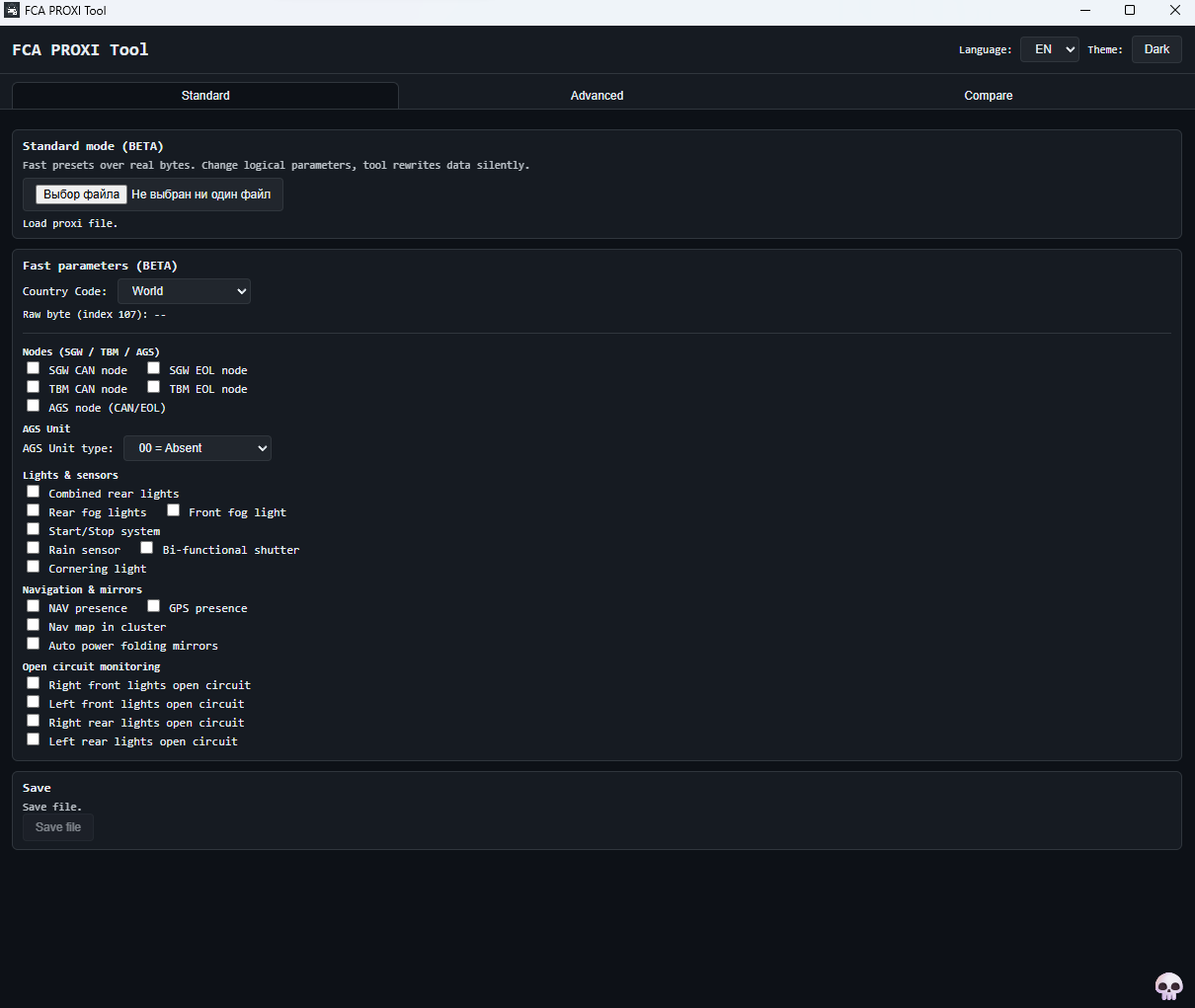Tick Left rear lights open circuit

[x=34, y=739]
